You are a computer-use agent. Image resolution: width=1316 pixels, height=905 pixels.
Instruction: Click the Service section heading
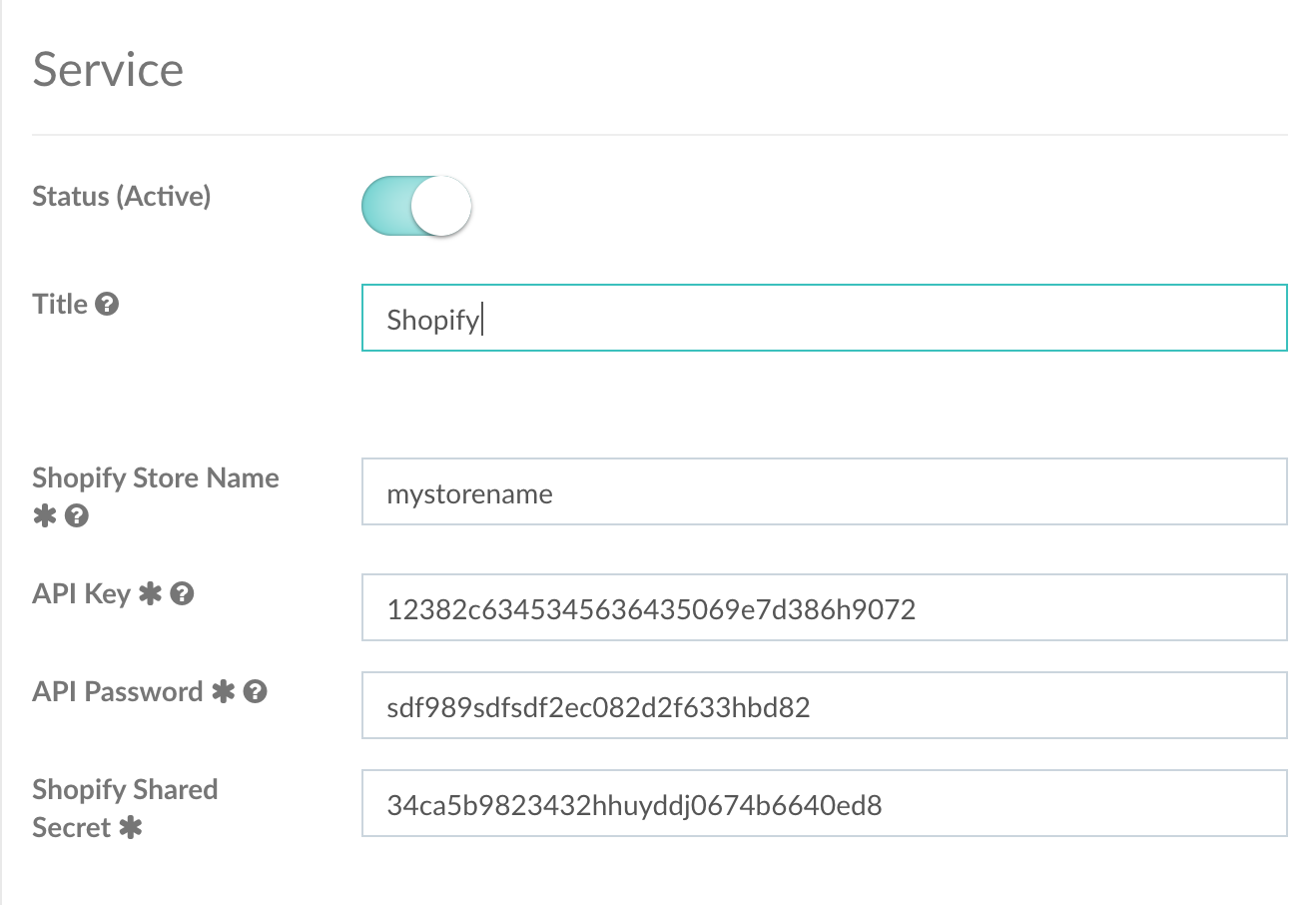pos(108,70)
